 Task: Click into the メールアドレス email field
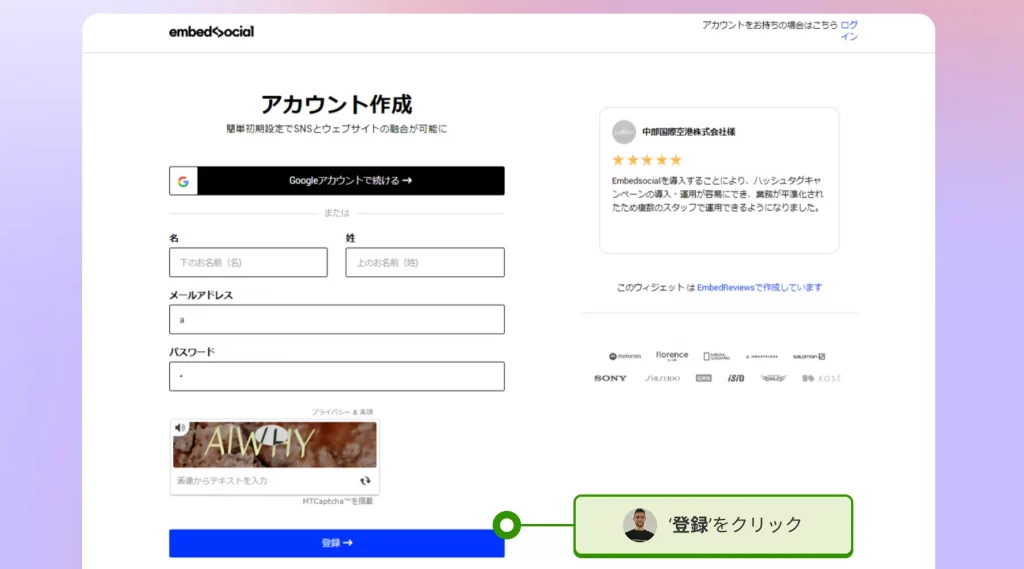pos(337,319)
